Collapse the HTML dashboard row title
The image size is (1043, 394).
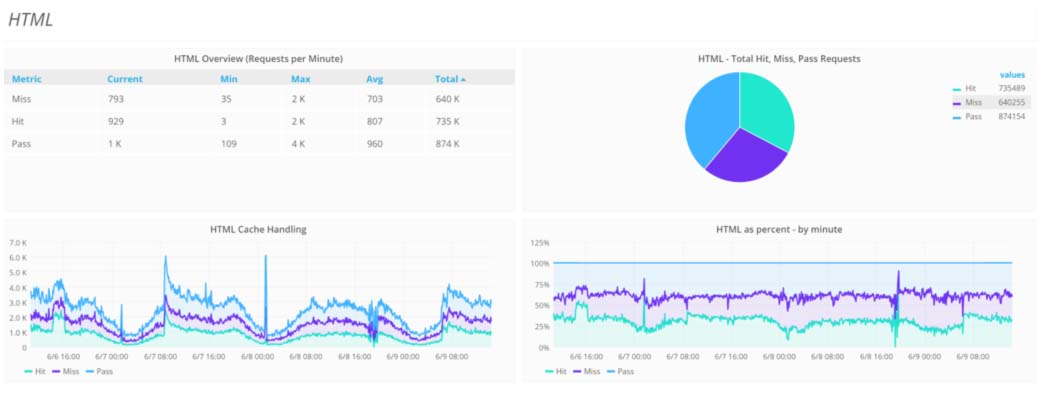point(30,20)
